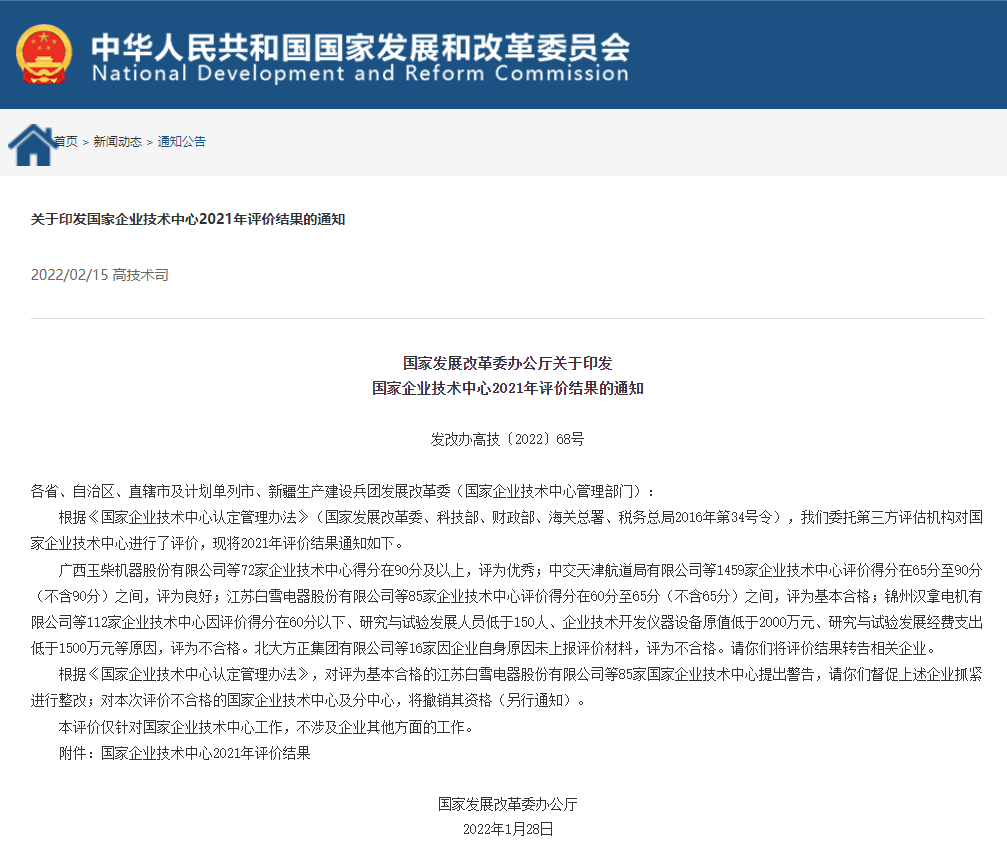Click the document number 发改办高技〔2022〕68号
The height and width of the screenshot is (852, 1007).
507,439
